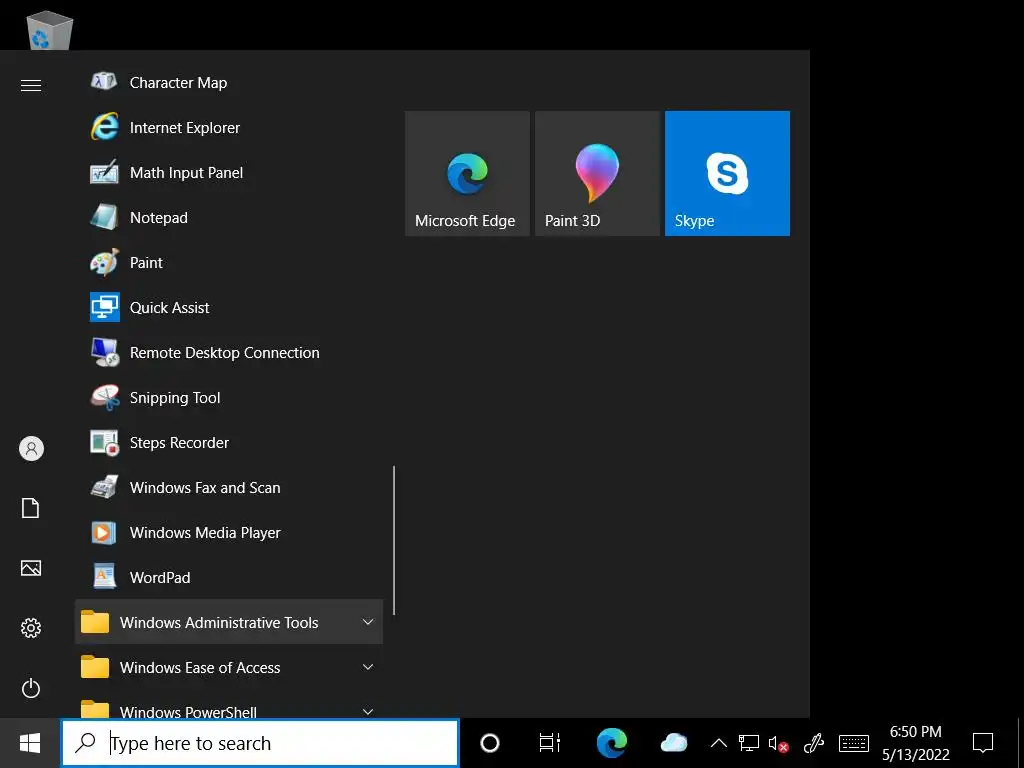Launch Snipping Tool scissors icon
This screenshot has height=768, width=1024.
point(104,398)
